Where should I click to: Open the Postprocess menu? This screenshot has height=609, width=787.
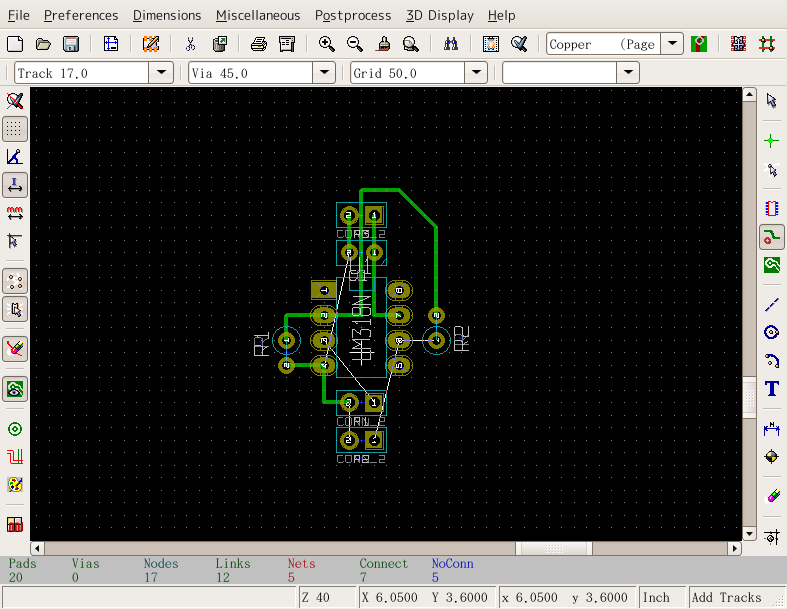tap(352, 15)
